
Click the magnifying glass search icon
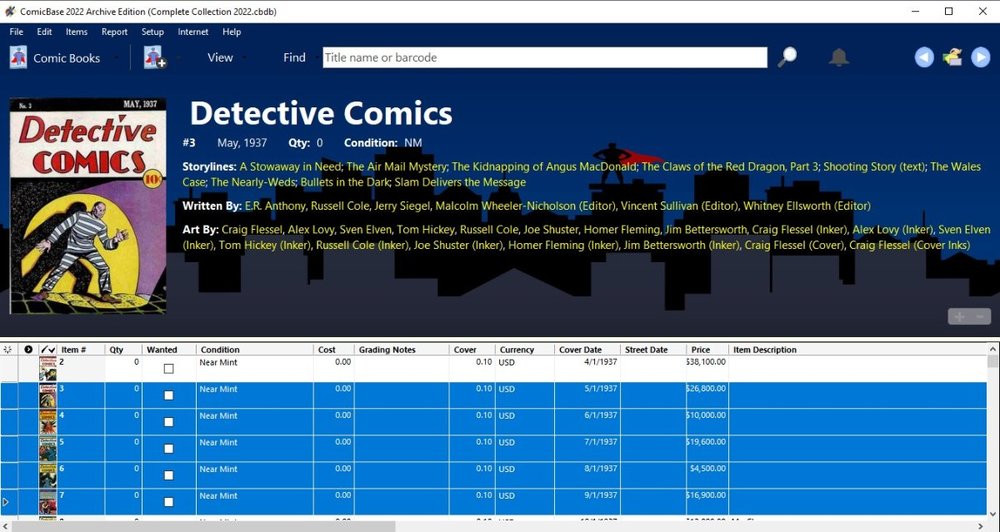[788, 57]
